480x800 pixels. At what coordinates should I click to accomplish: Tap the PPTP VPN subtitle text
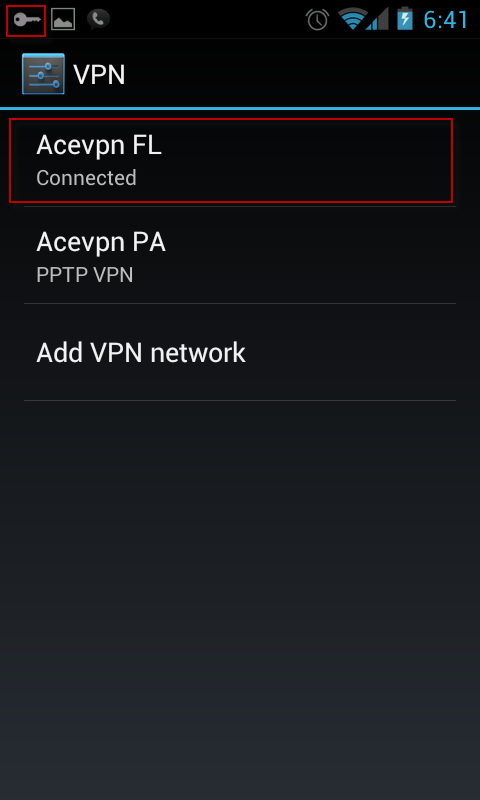click(85, 274)
